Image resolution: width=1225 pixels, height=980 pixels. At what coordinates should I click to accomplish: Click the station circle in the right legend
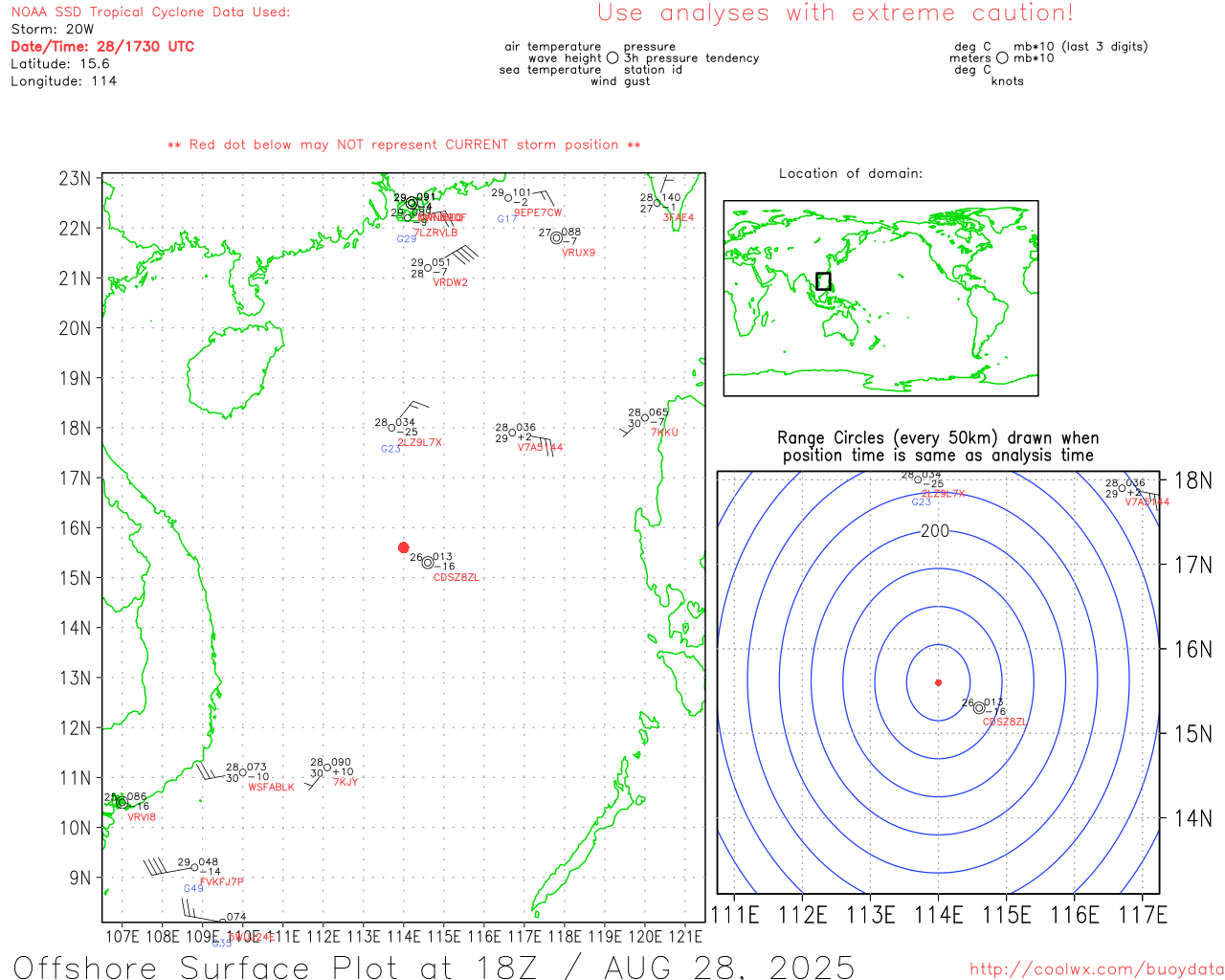click(1002, 57)
